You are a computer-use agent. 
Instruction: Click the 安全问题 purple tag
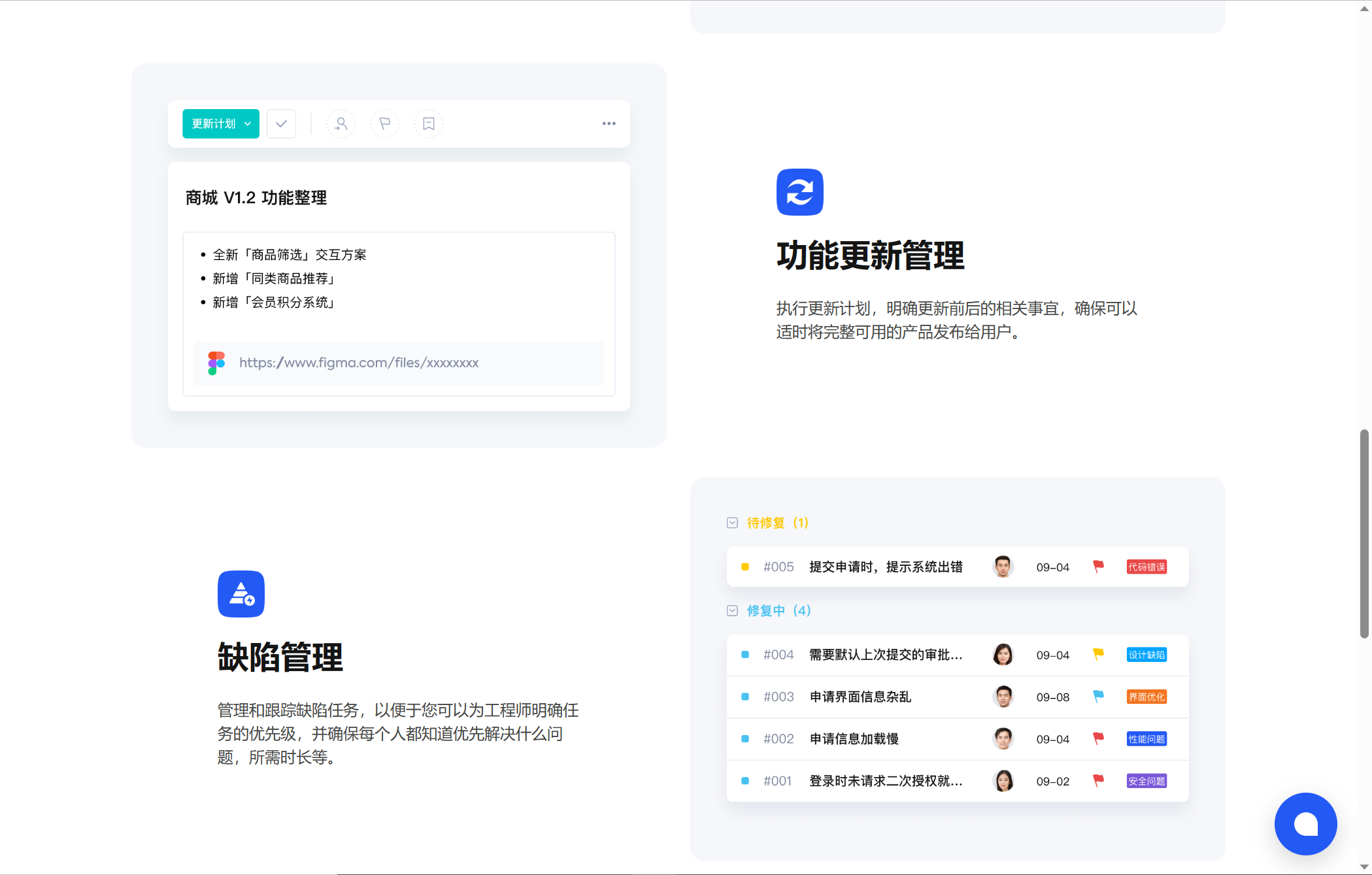click(1146, 781)
